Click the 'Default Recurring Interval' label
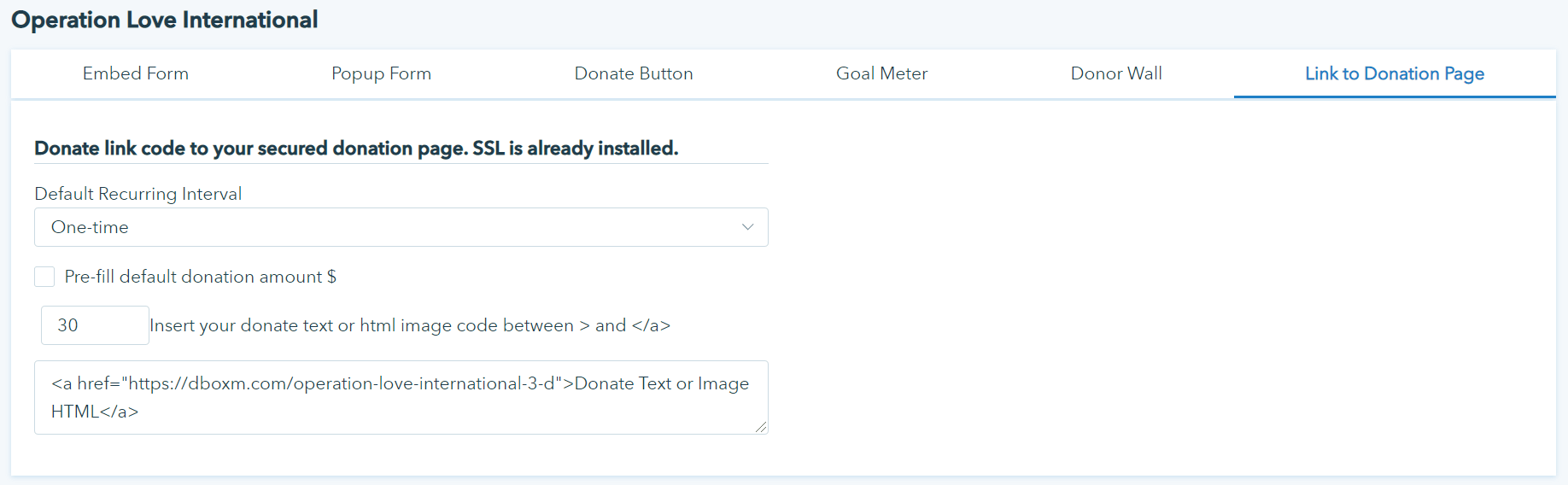 [138, 194]
